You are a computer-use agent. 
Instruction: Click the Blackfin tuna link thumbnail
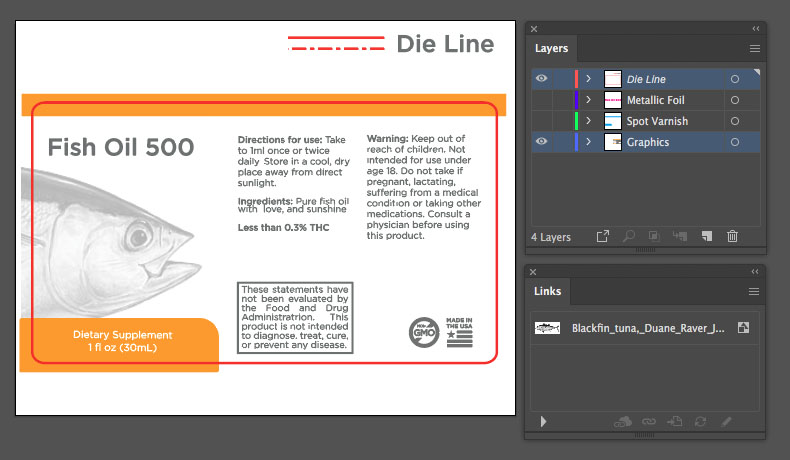tap(547, 328)
